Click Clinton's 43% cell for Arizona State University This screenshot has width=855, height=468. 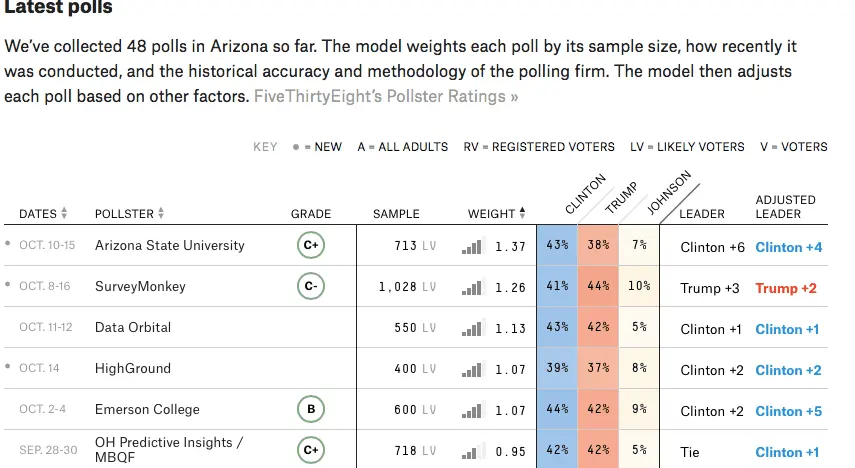pos(557,246)
